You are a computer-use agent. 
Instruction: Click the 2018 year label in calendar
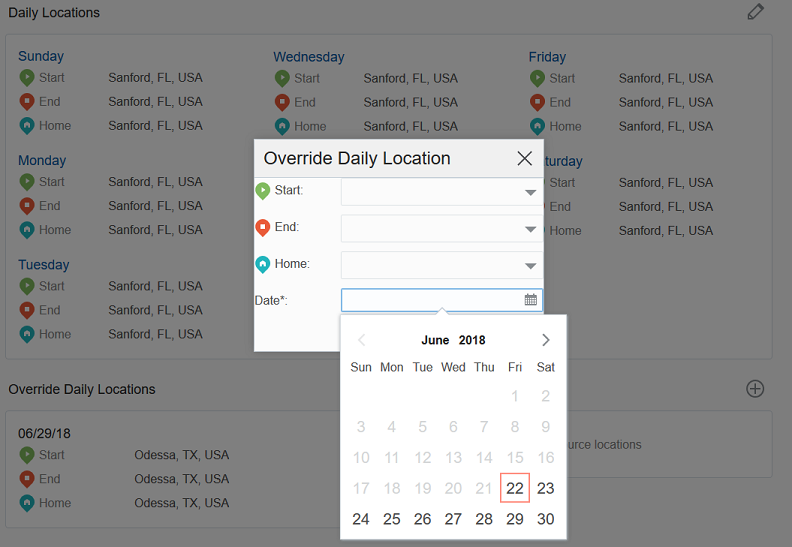pyautogui.click(x=472, y=340)
